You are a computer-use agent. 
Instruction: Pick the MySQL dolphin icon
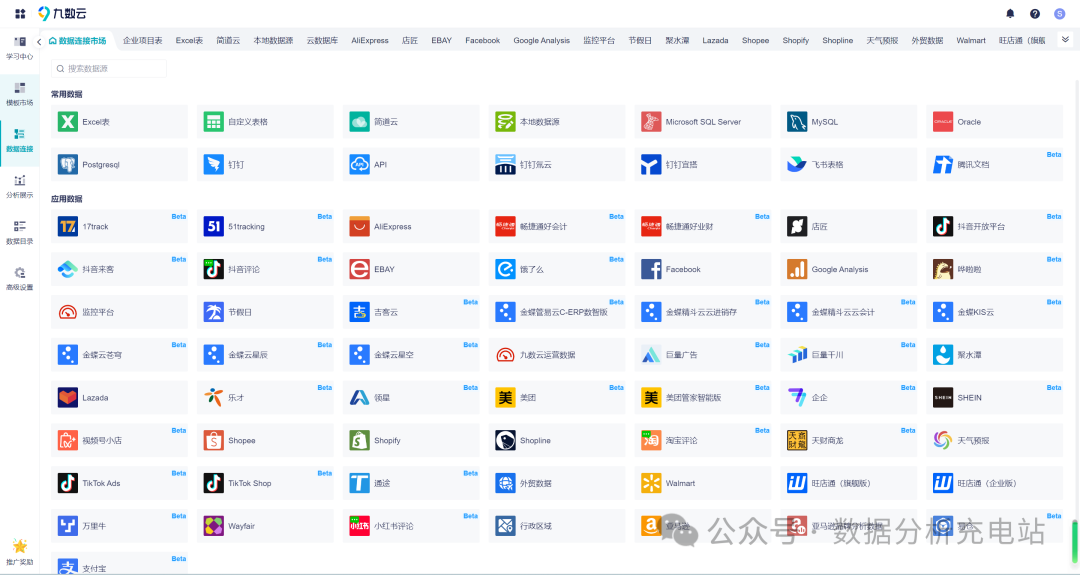click(x=797, y=122)
